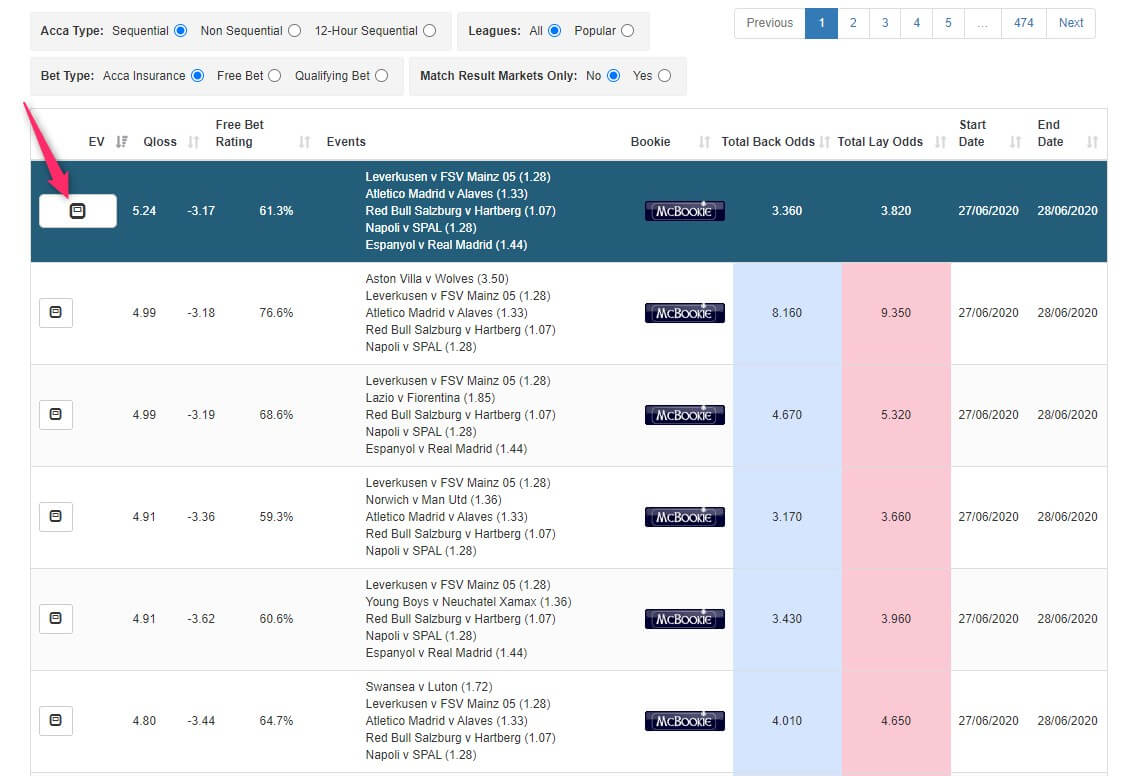Viewport: 1134px width, 776px height.
Task: Go to page 1
Action: [x=822, y=23]
